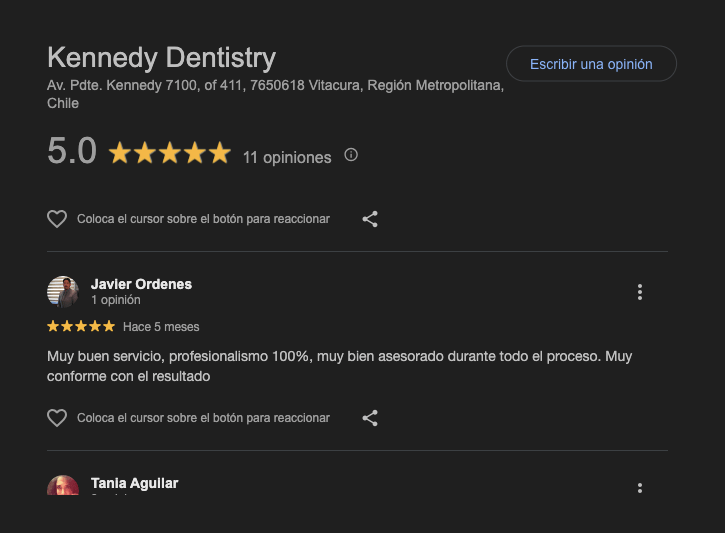Click the Escribir una opinión button
Image resolution: width=725 pixels, height=533 pixels.
click(591, 64)
